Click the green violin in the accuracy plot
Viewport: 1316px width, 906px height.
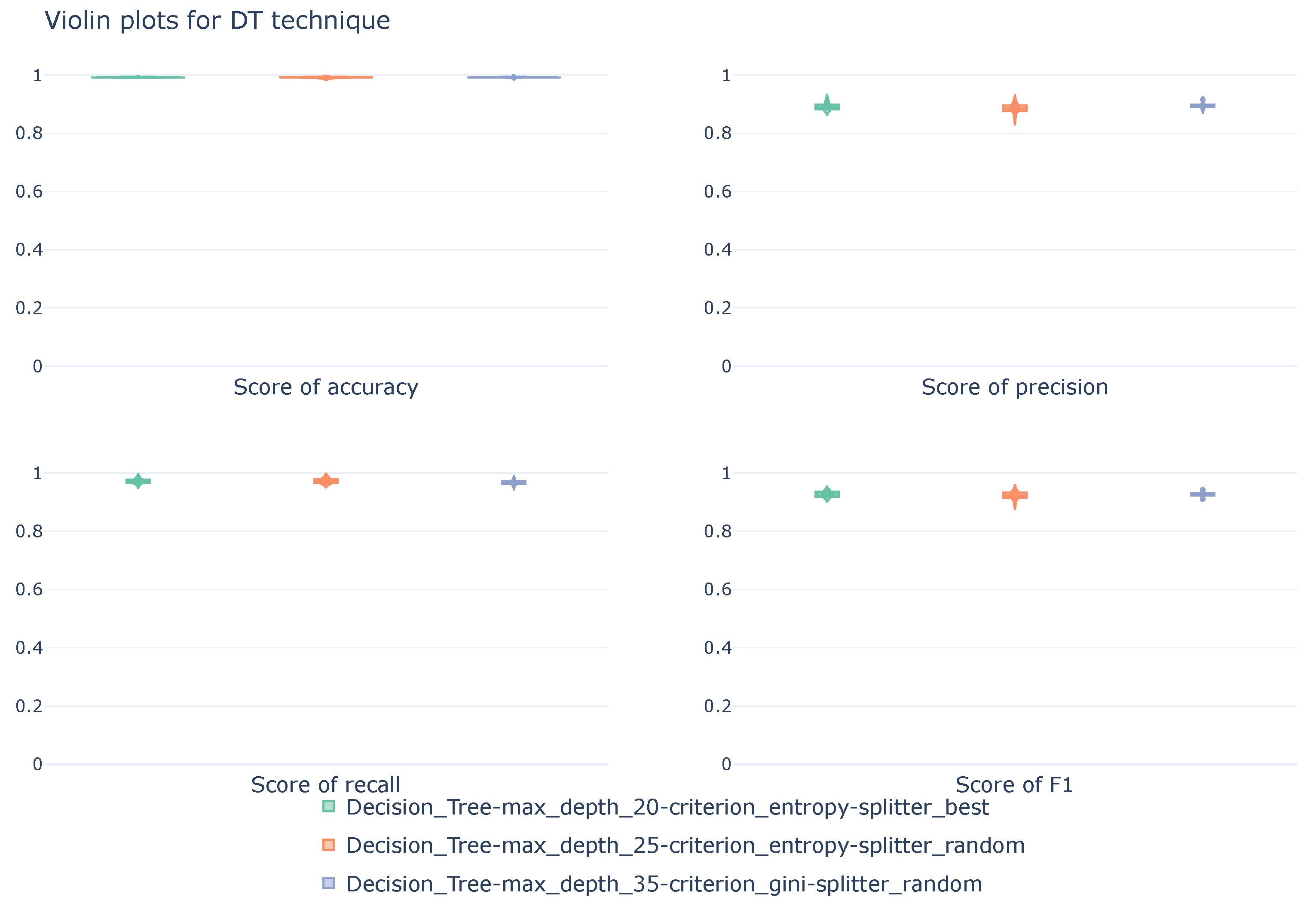pos(138,77)
